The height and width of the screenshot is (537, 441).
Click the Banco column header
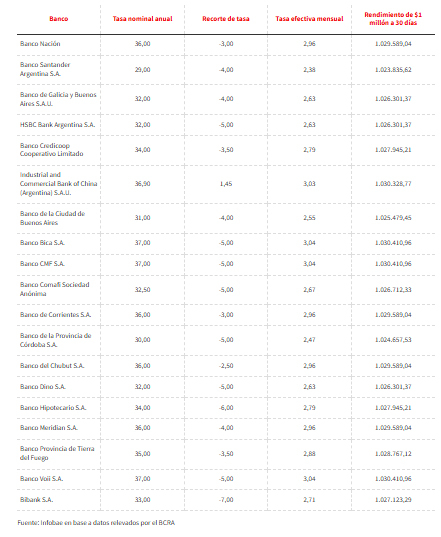coord(59,19)
